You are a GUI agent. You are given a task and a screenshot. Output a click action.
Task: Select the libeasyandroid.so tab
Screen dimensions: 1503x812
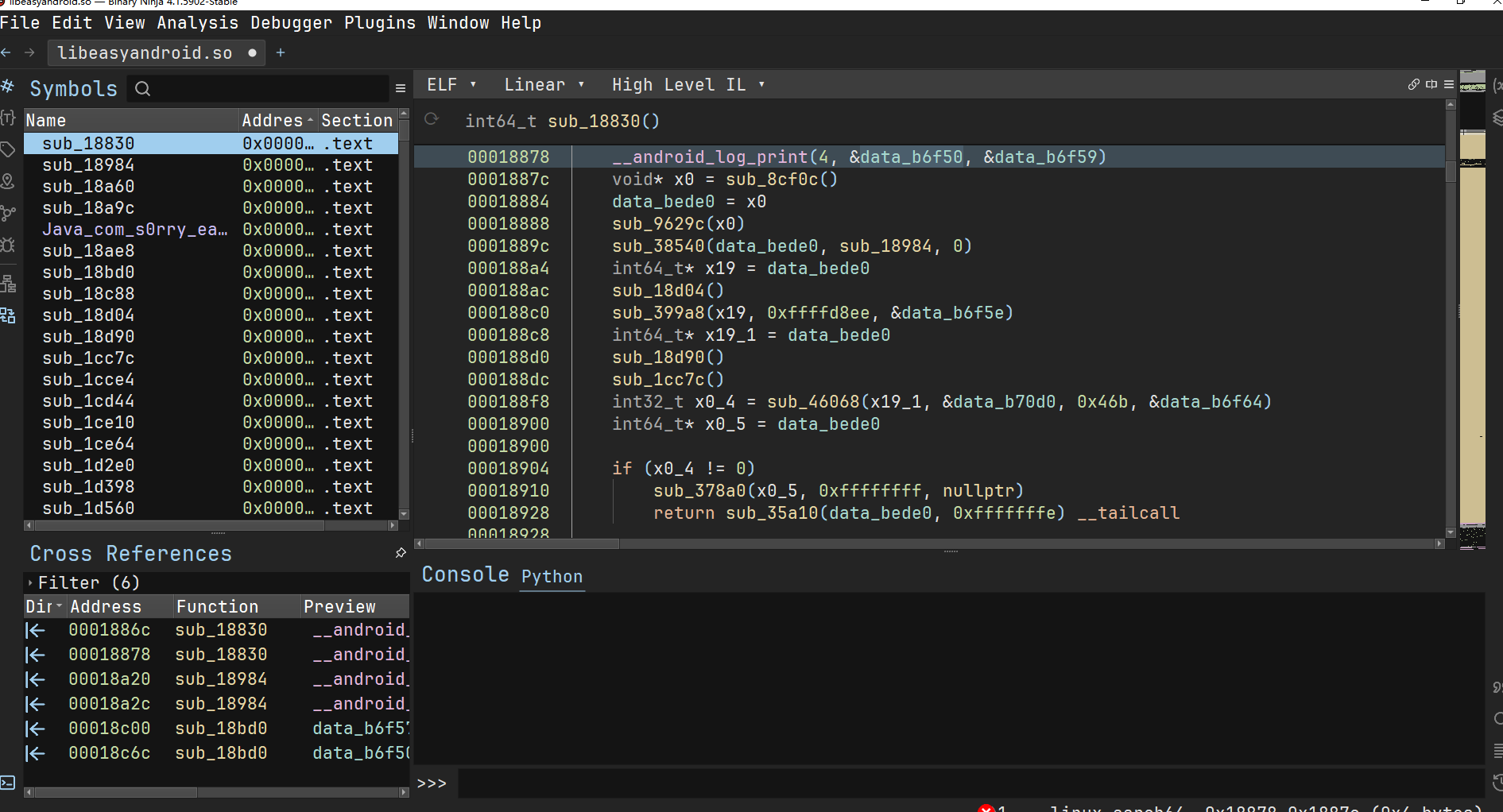point(157,53)
